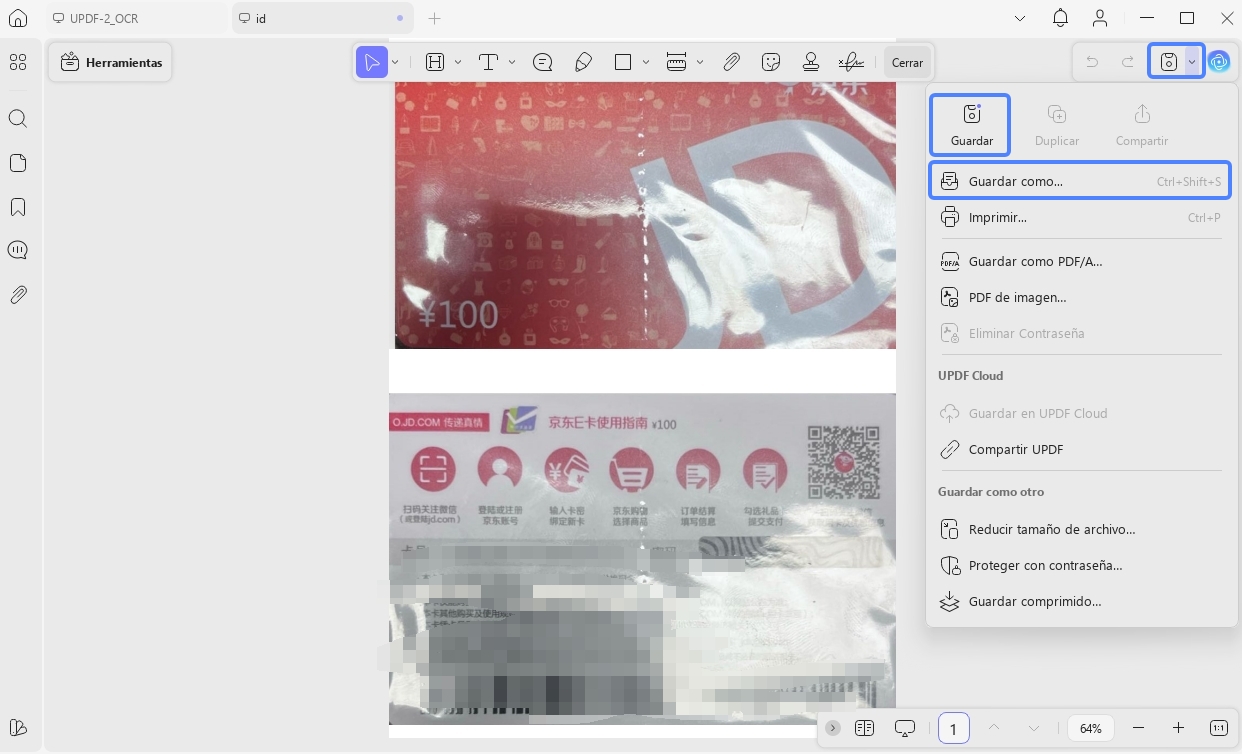Expand the bottom bar collapse arrow
Image resolution: width=1242 pixels, height=754 pixels.
point(833,728)
